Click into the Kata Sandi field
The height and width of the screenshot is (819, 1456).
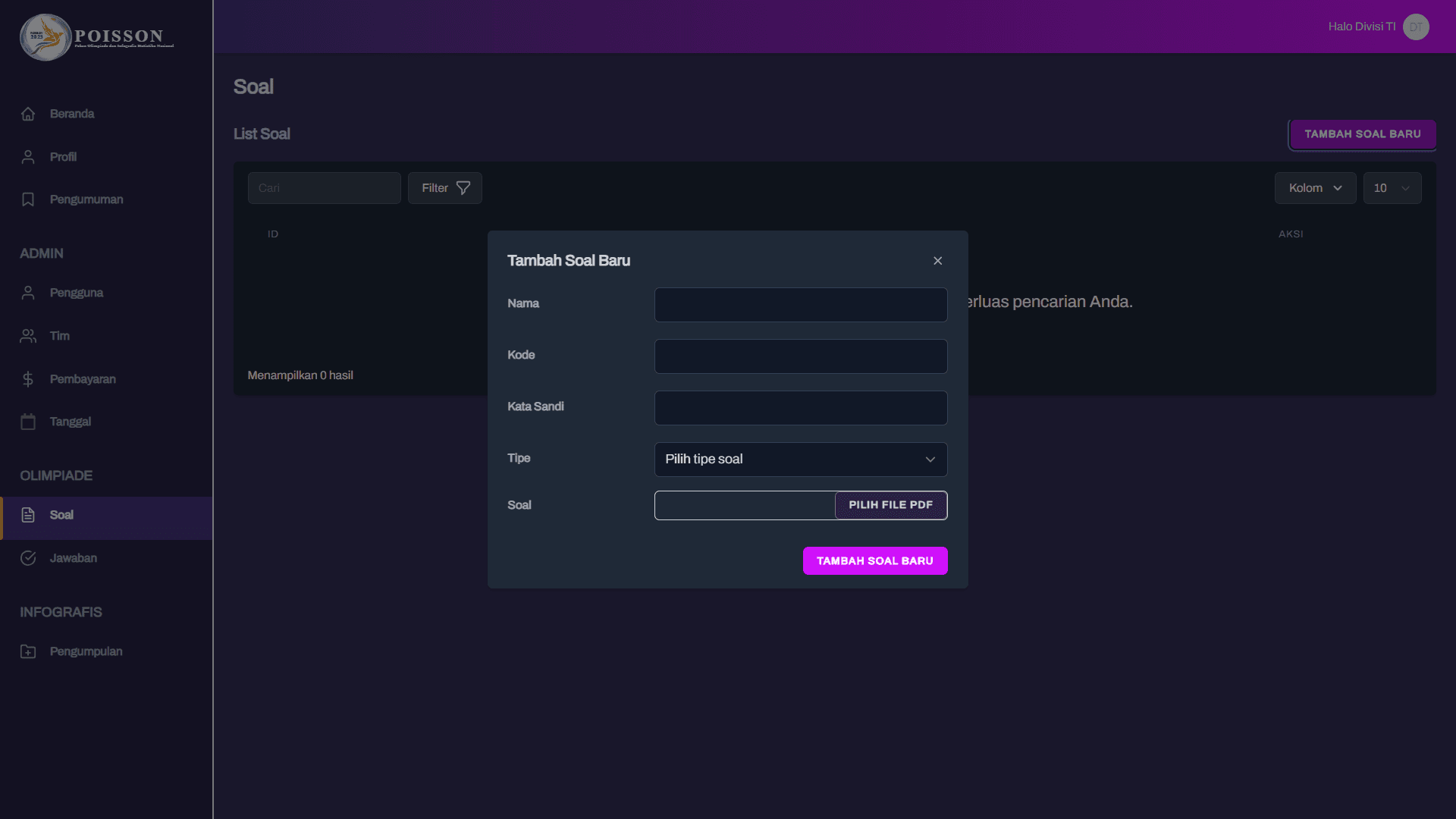(x=800, y=408)
